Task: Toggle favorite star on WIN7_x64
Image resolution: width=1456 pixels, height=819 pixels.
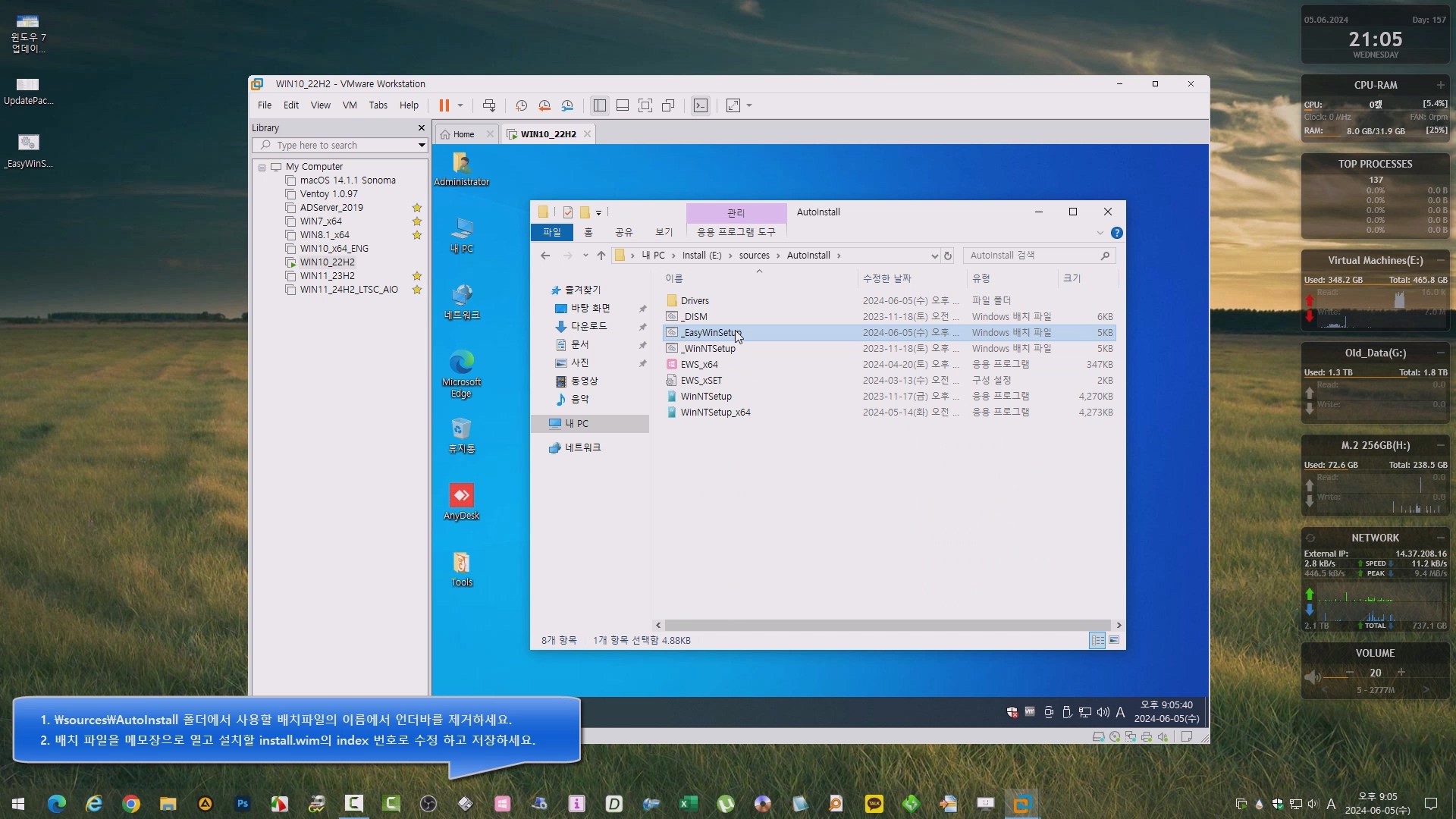Action: tap(416, 221)
